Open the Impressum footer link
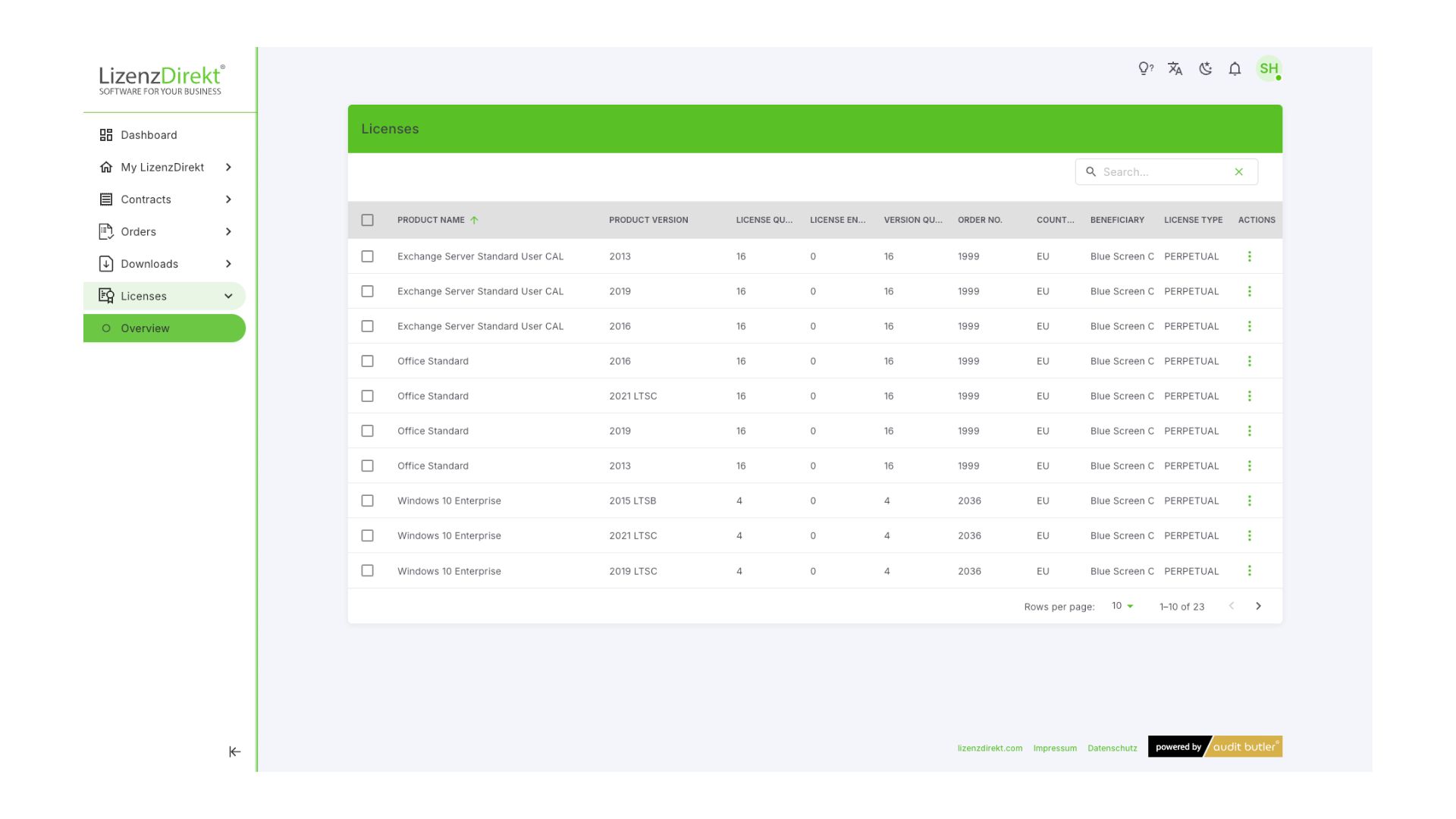The image size is (1456, 819). click(x=1054, y=748)
